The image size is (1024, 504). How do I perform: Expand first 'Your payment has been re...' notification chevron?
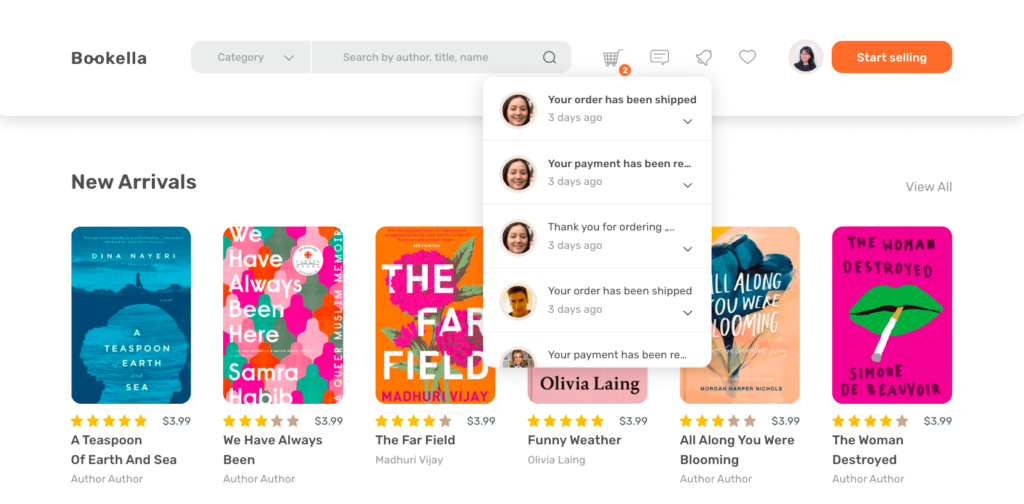click(x=687, y=185)
